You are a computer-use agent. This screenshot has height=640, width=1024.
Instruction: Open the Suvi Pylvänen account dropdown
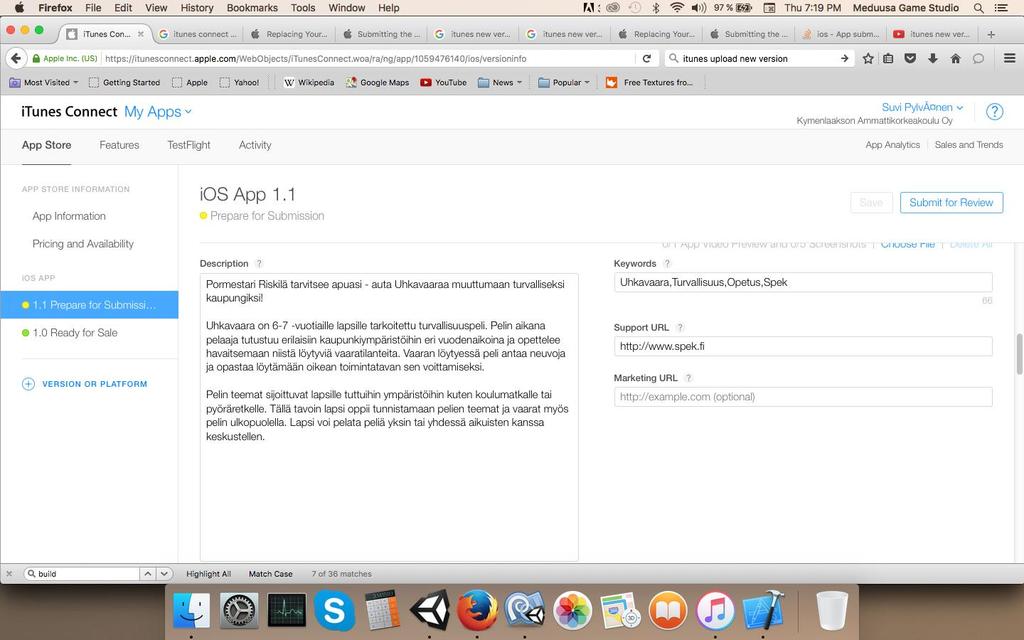pos(922,107)
